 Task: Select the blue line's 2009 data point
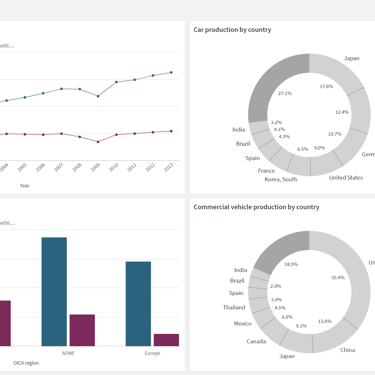(x=98, y=96)
